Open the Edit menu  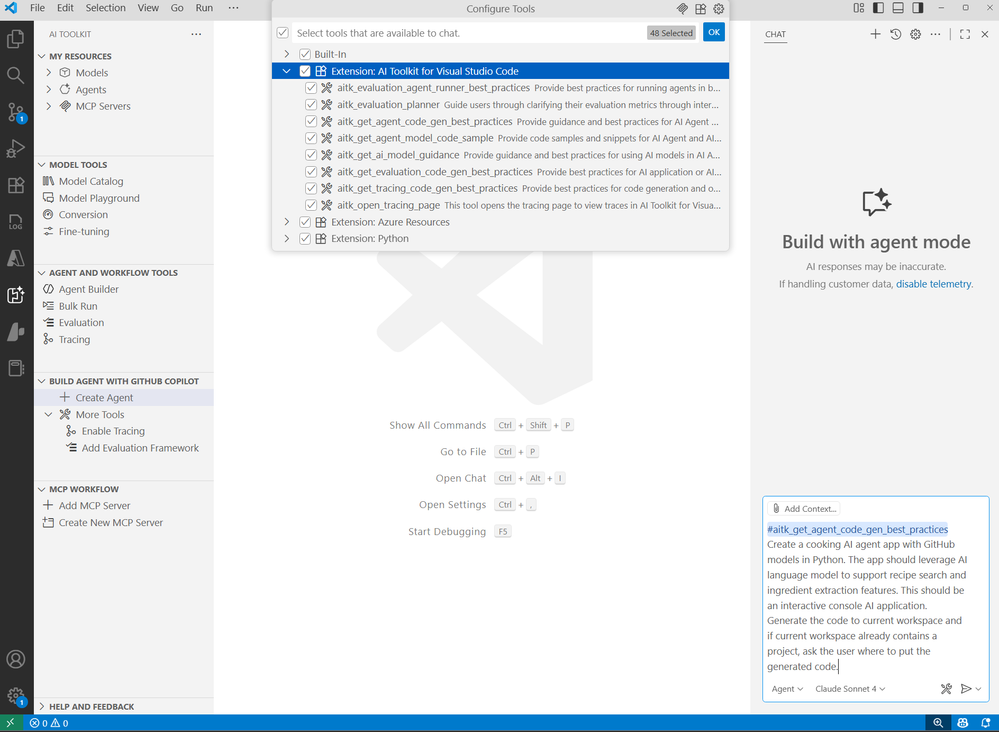[x=65, y=8]
